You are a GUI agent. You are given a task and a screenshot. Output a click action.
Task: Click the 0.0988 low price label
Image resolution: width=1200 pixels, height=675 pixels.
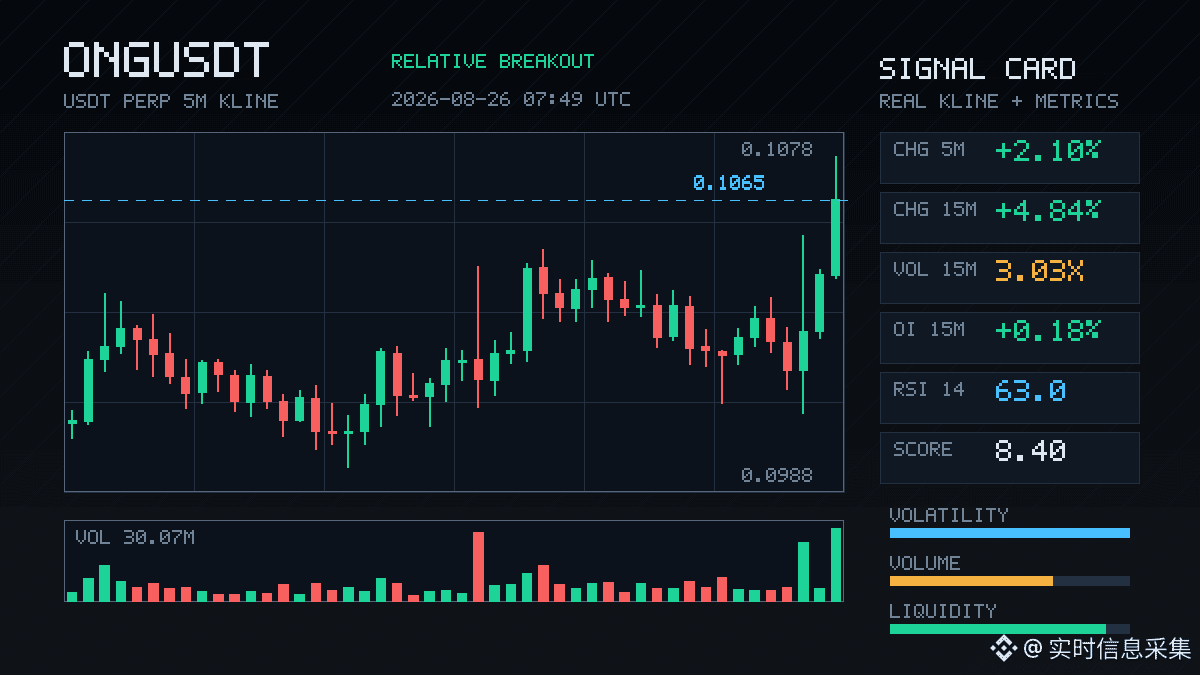click(777, 475)
